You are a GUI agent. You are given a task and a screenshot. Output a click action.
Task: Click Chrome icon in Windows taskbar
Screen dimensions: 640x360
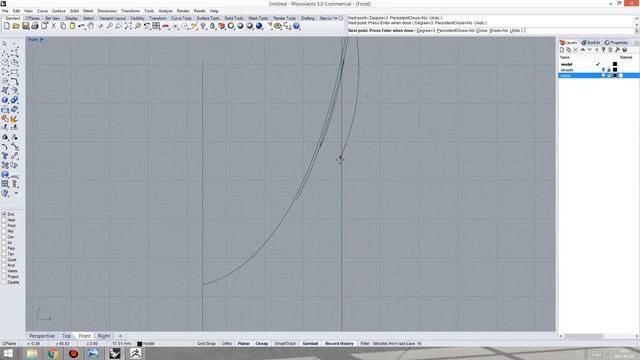(53, 353)
